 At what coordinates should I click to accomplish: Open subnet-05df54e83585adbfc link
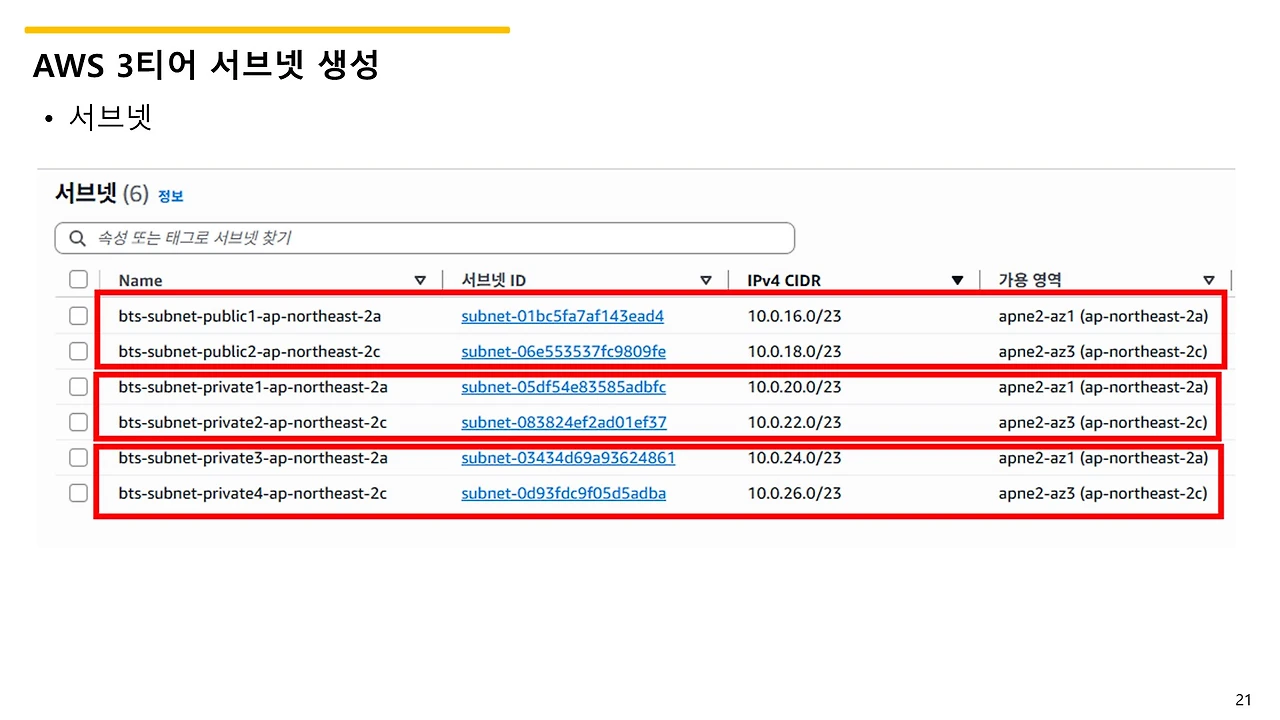pyautogui.click(x=563, y=387)
